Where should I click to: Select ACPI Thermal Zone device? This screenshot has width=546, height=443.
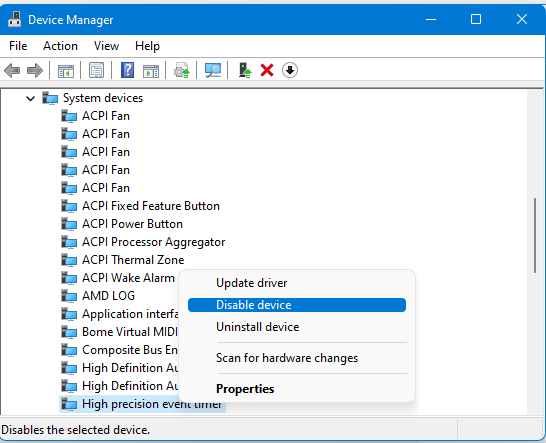tap(133, 260)
